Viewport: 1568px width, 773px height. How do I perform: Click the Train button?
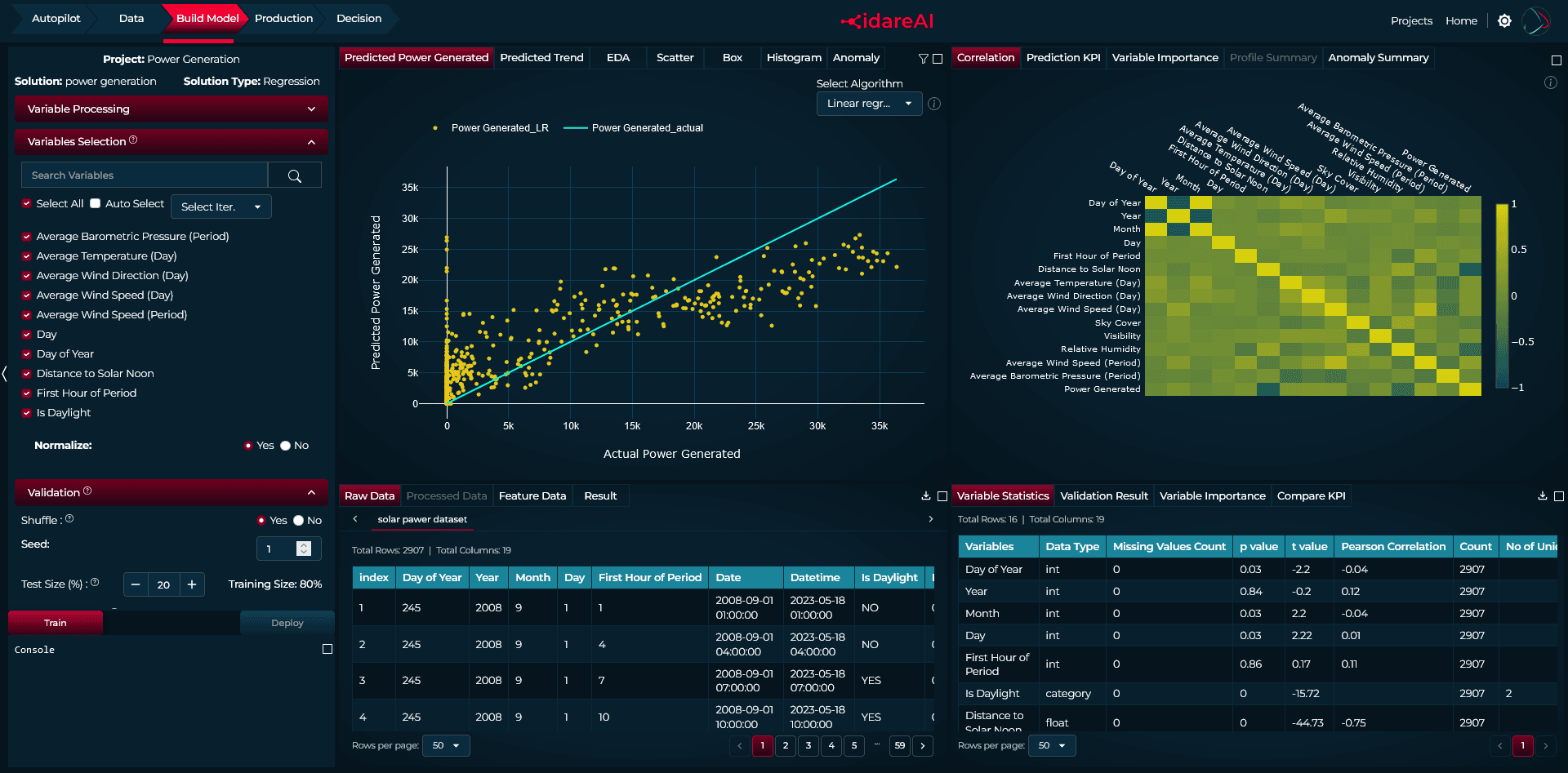pos(56,623)
